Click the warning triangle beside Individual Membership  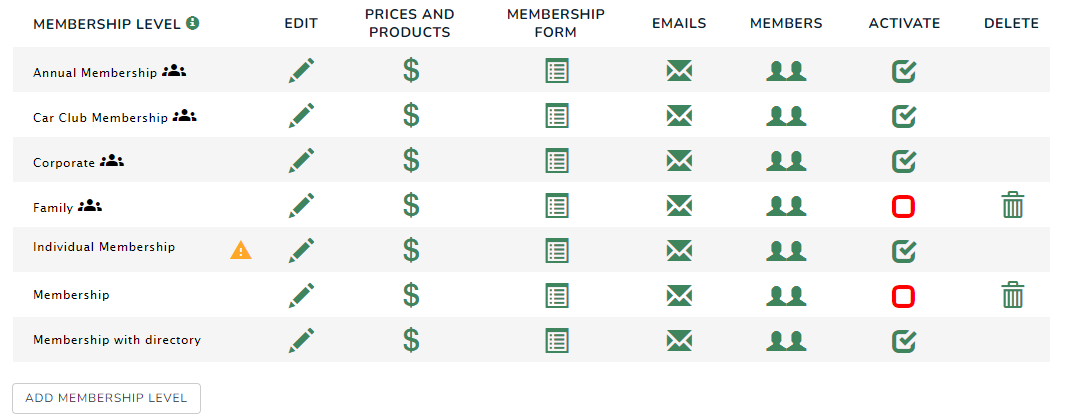(240, 250)
